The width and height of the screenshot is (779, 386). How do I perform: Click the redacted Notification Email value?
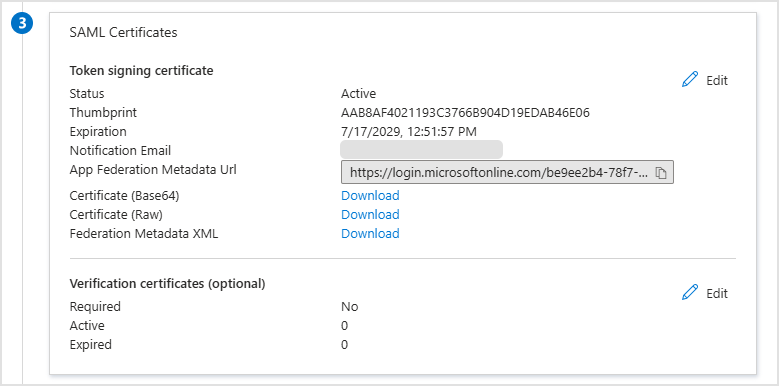tap(421, 150)
